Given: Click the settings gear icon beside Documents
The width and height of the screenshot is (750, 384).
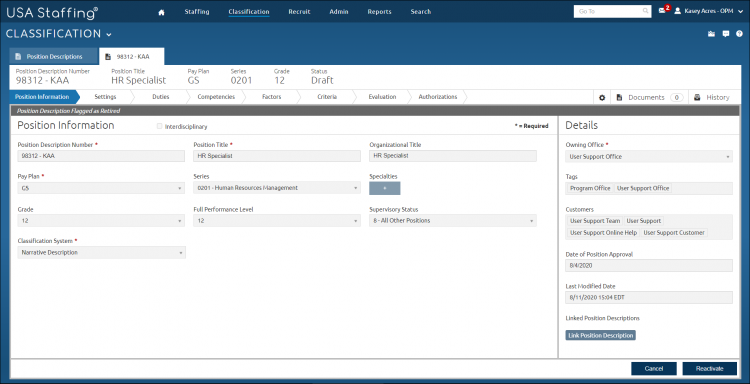Looking at the screenshot, I should click(x=602, y=98).
